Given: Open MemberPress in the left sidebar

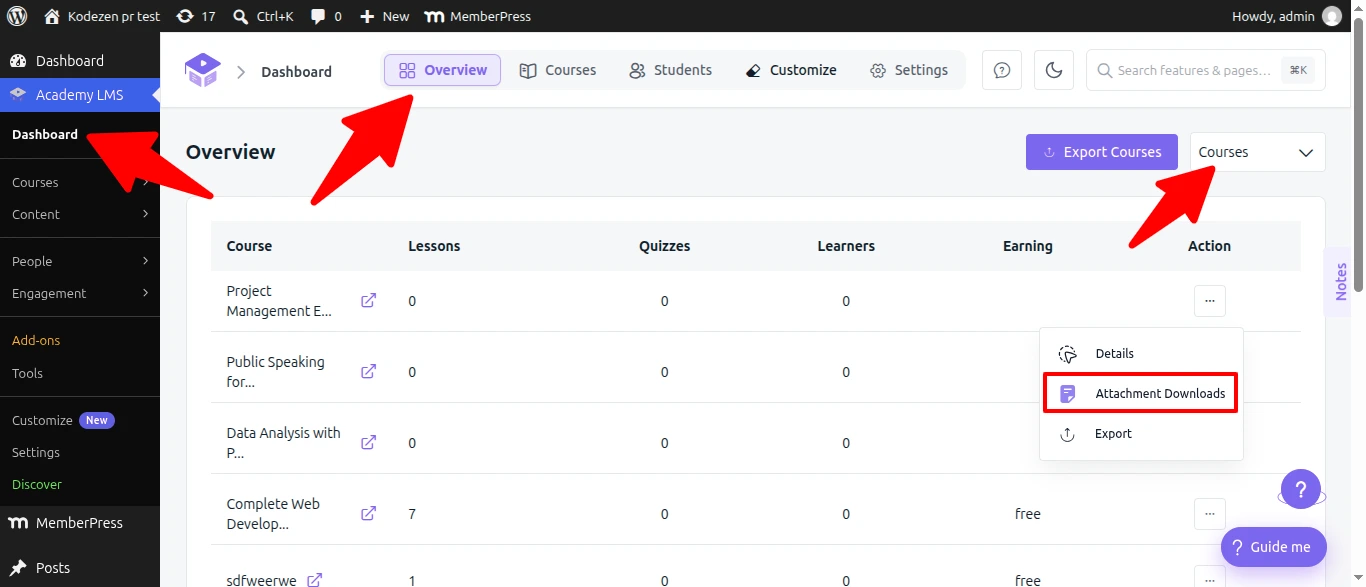Looking at the screenshot, I should (80, 523).
